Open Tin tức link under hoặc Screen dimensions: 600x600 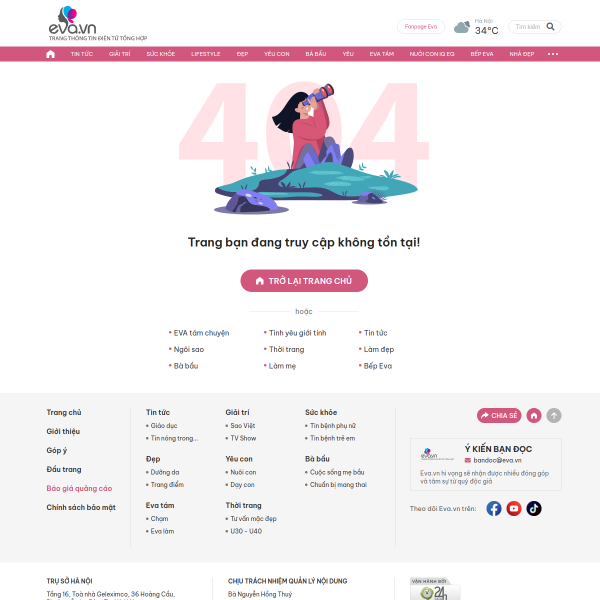[375, 333]
